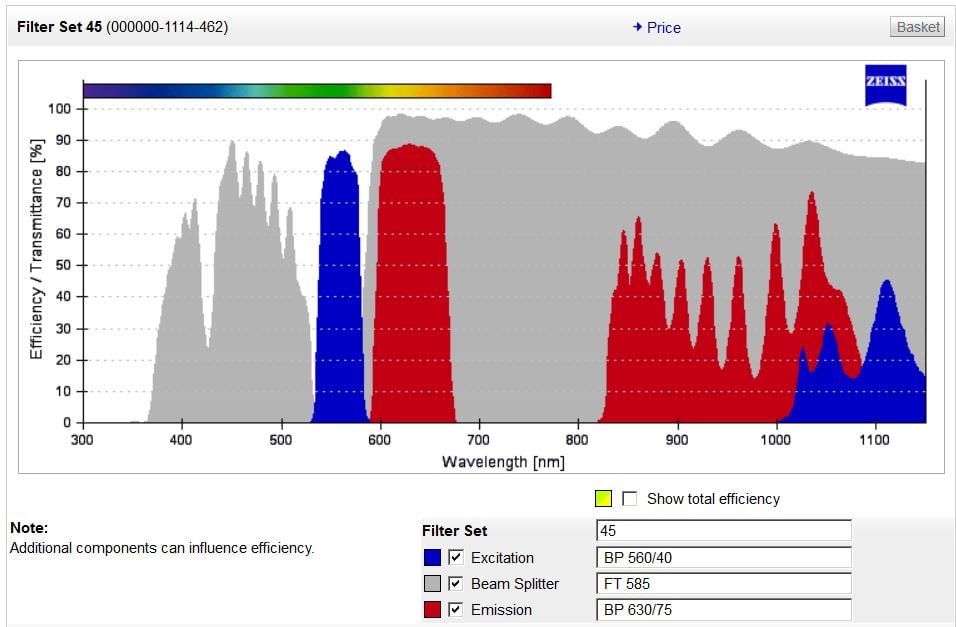The image size is (956, 627).
Task: Open the Price link
Action: (x=656, y=28)
